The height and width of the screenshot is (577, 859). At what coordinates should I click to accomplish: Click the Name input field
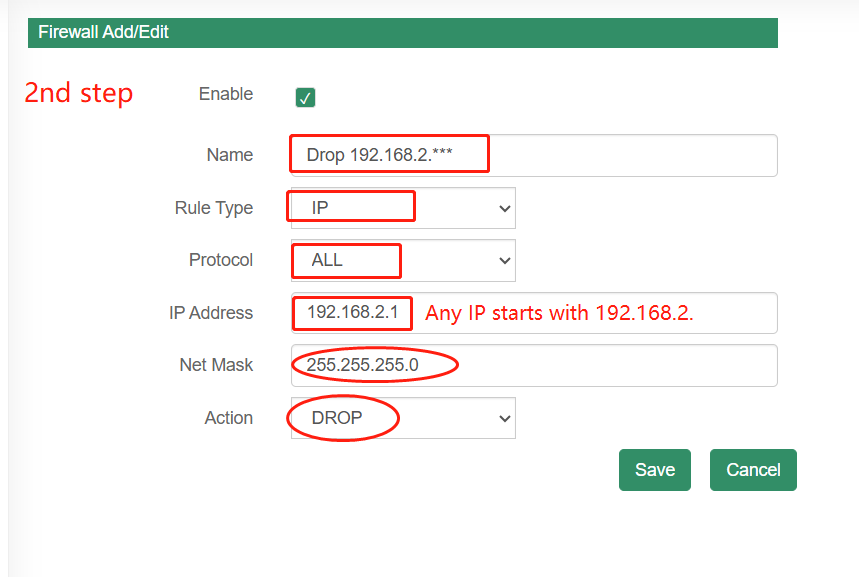click(534, 155)
